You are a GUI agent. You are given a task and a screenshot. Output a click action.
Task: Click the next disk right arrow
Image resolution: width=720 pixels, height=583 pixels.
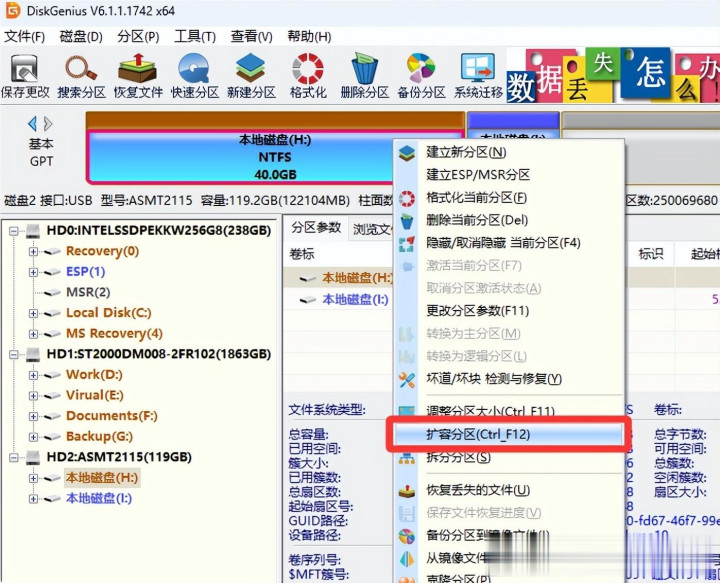click(48, 124)
